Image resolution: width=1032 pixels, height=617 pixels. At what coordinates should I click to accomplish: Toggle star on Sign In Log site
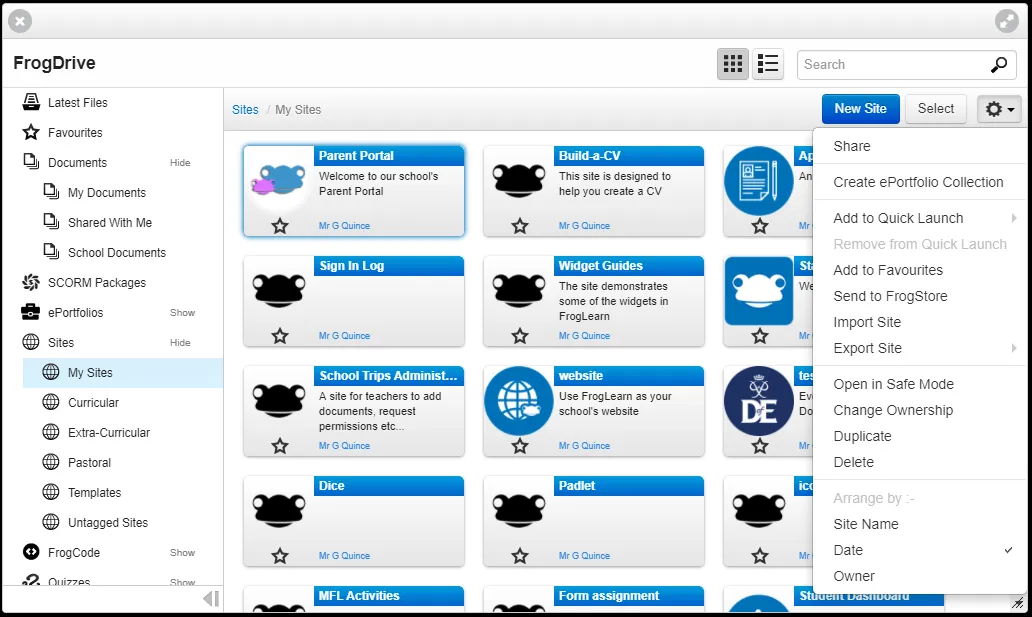tap(280, 336)
